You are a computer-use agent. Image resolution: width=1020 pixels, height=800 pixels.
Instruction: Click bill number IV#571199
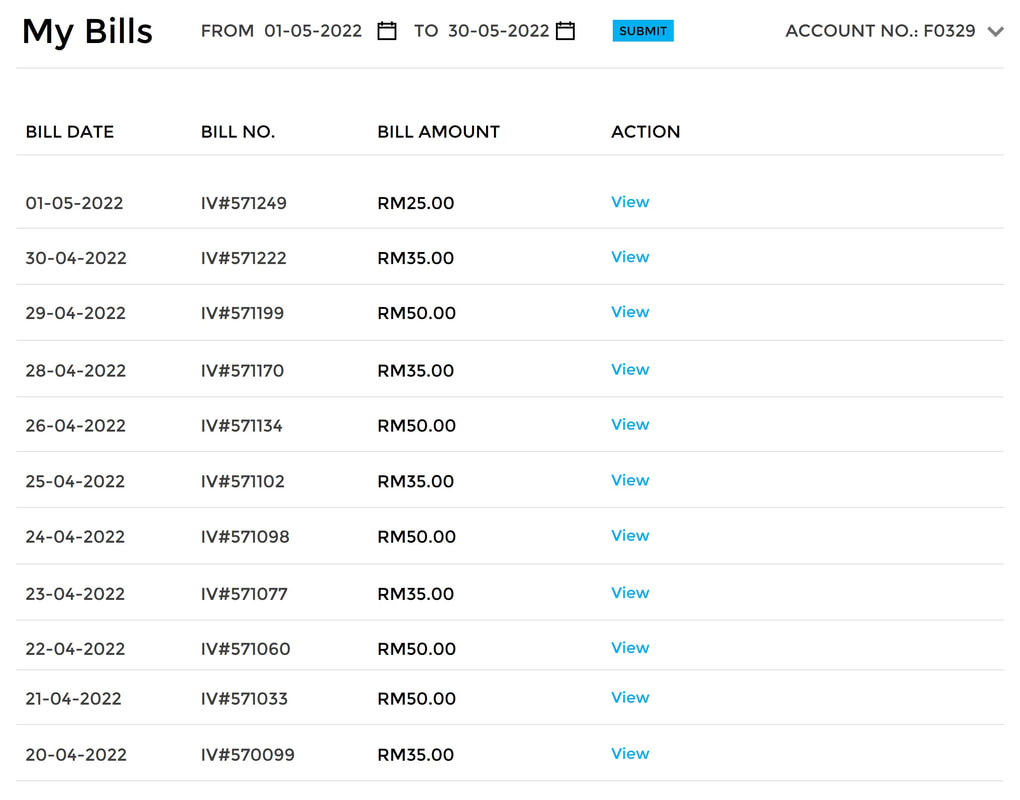[x=242, y=313]
